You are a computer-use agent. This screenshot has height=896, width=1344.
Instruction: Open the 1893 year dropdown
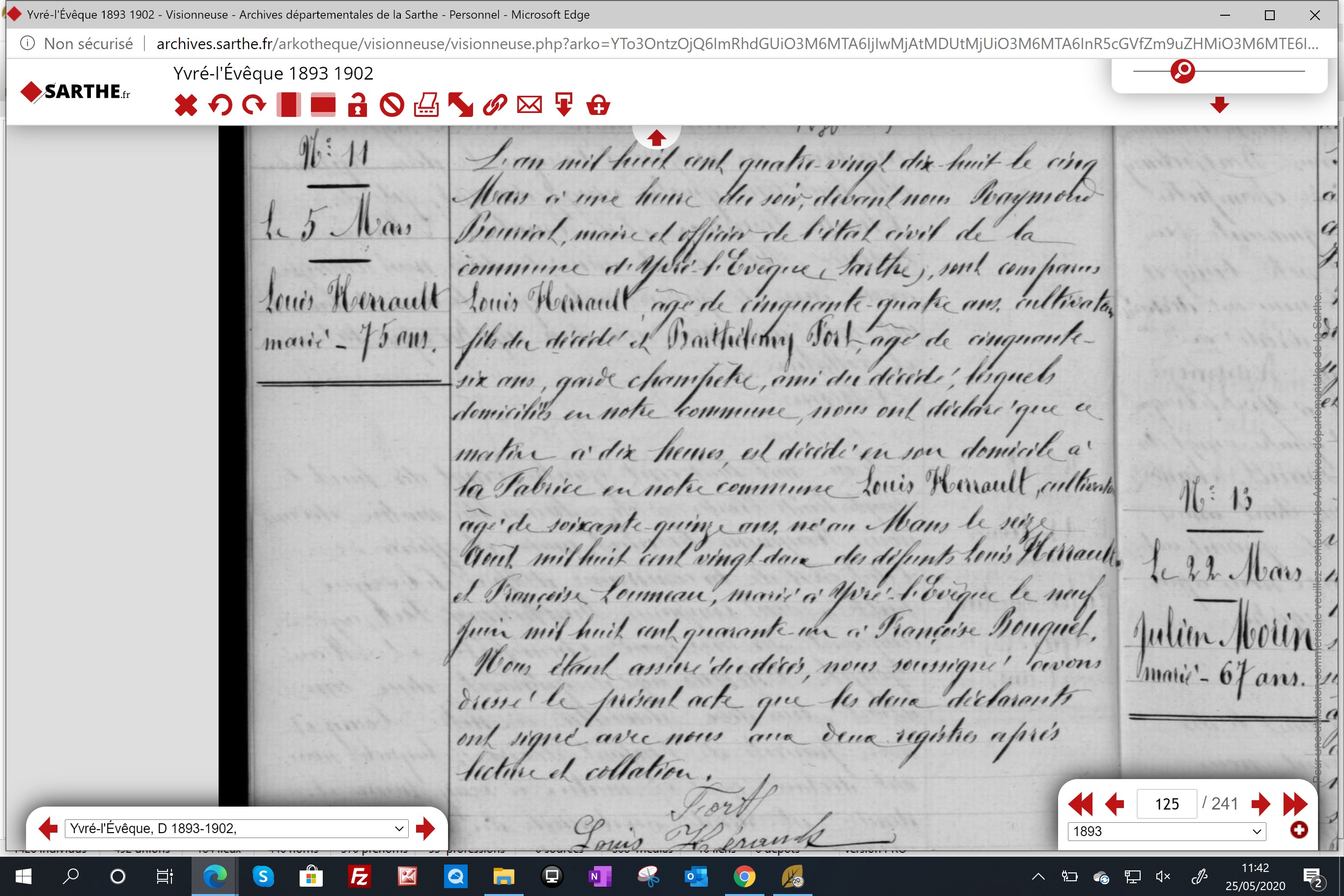1167,831
